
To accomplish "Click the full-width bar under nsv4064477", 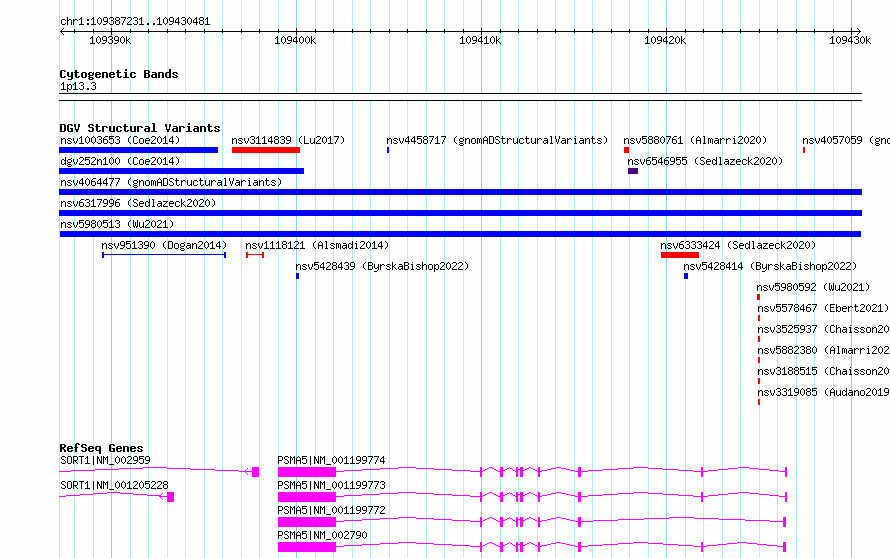I will pyautogui.click(x=460, y=192).
